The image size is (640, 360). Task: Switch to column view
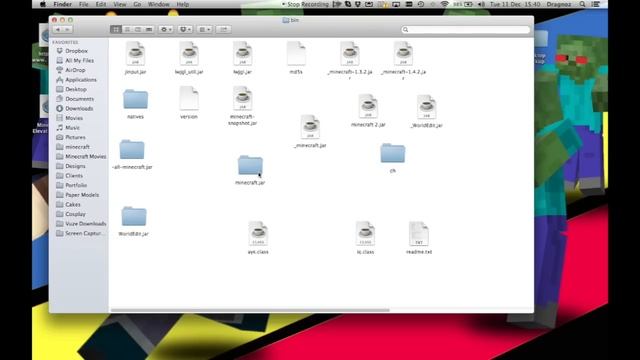138,29
